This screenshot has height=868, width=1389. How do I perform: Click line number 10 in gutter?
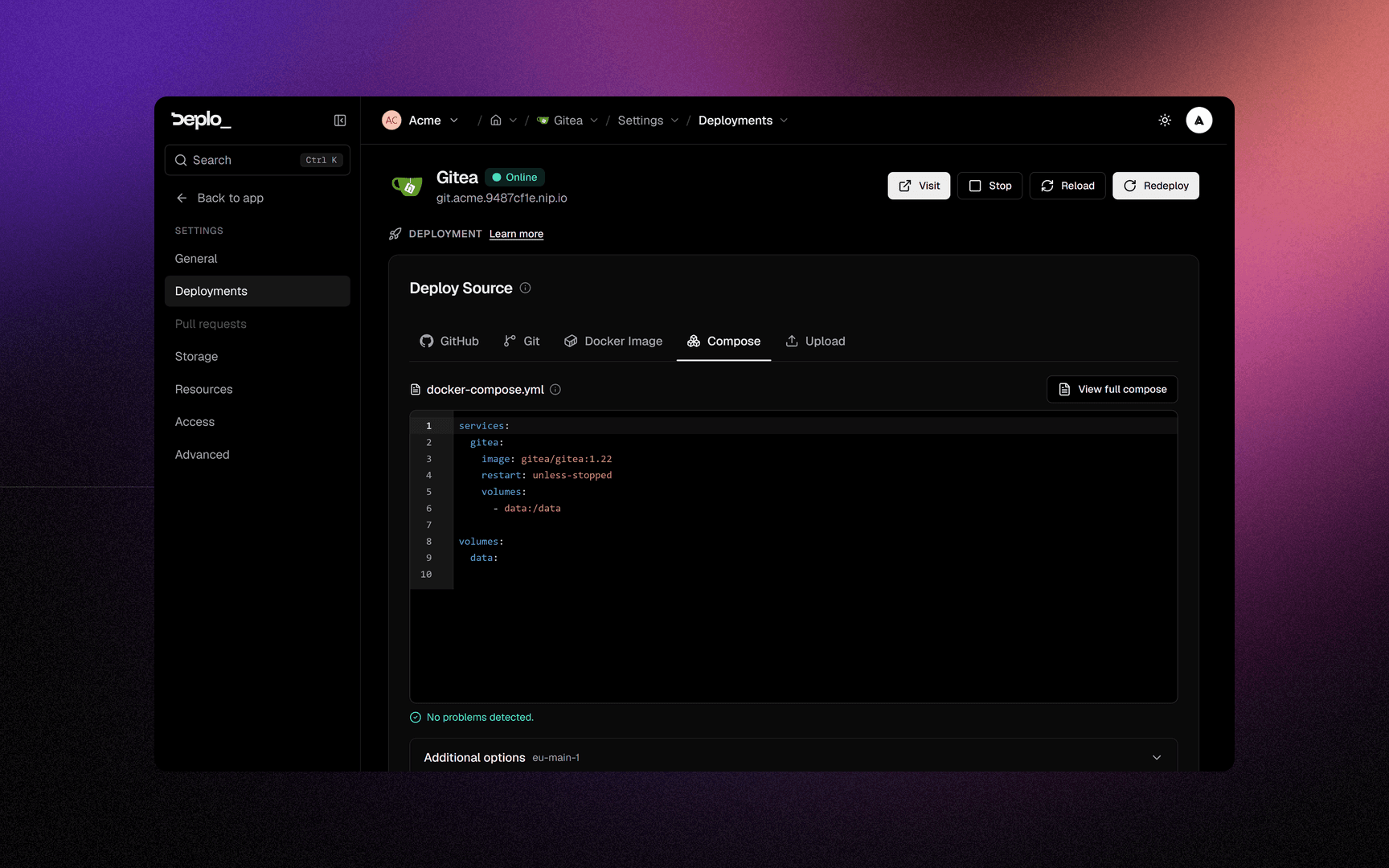coord(426,575)
